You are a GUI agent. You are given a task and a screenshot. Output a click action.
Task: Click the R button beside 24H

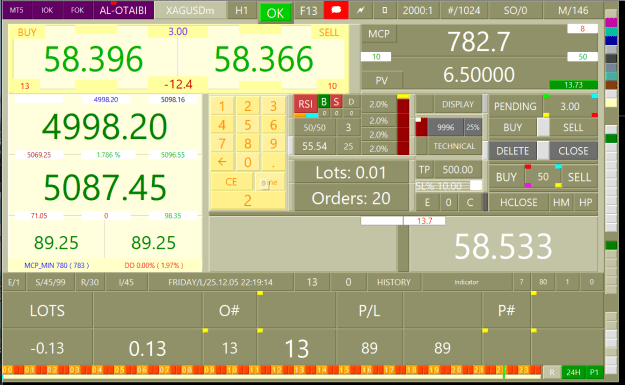click(552, 372)
